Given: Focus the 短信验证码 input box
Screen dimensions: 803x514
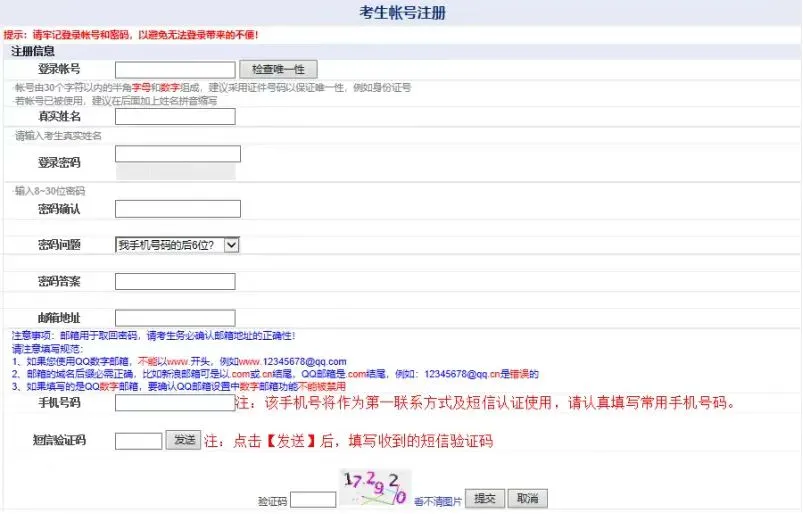Looking at the screenshot, I should (x=139, y=440).
